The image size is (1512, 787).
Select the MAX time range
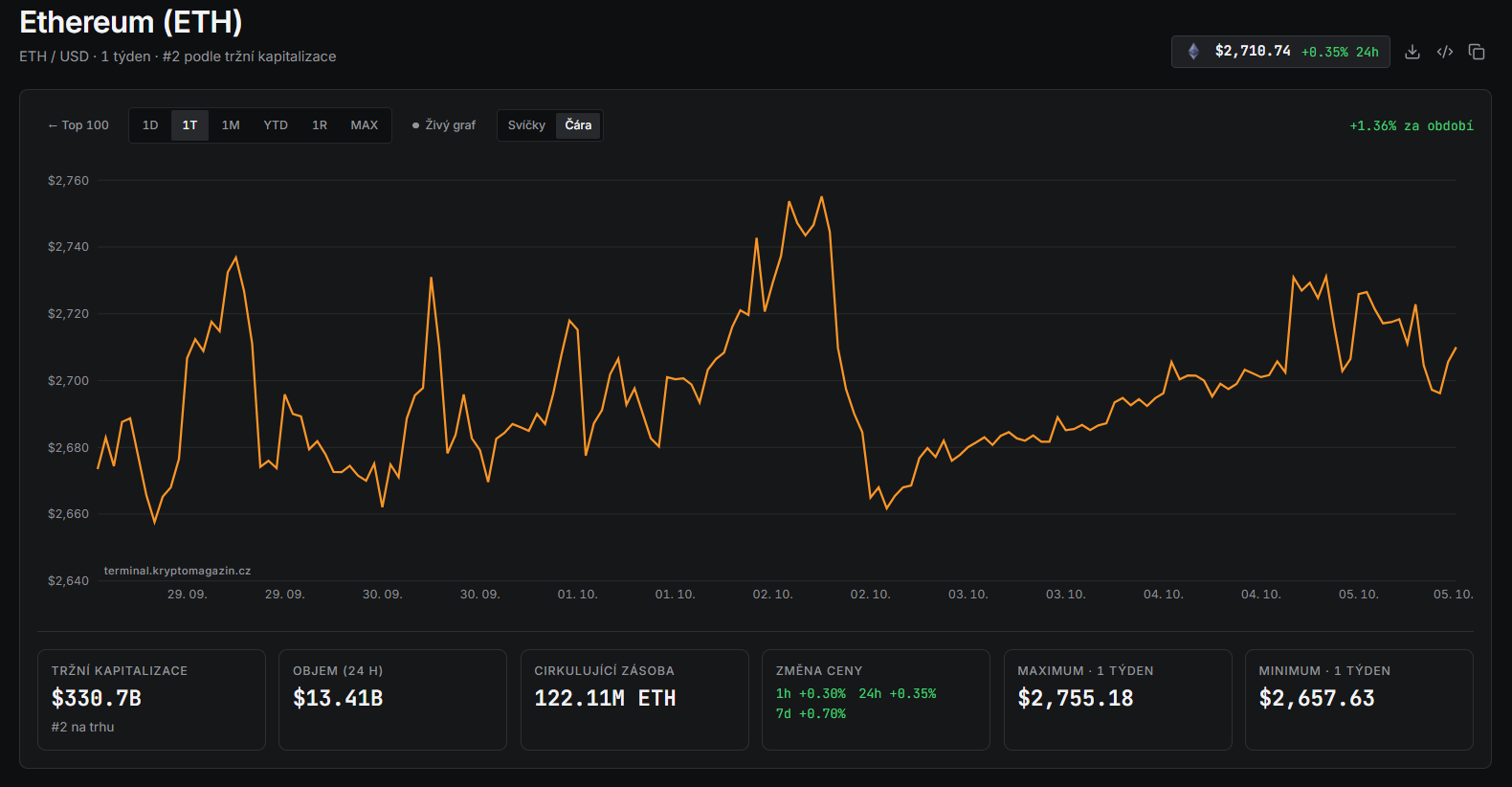[x=365, y=125]
